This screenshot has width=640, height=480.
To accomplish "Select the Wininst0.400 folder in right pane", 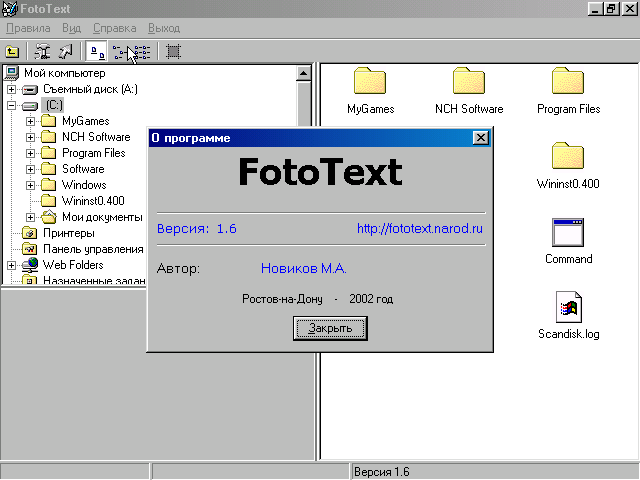I will (568, 157).
